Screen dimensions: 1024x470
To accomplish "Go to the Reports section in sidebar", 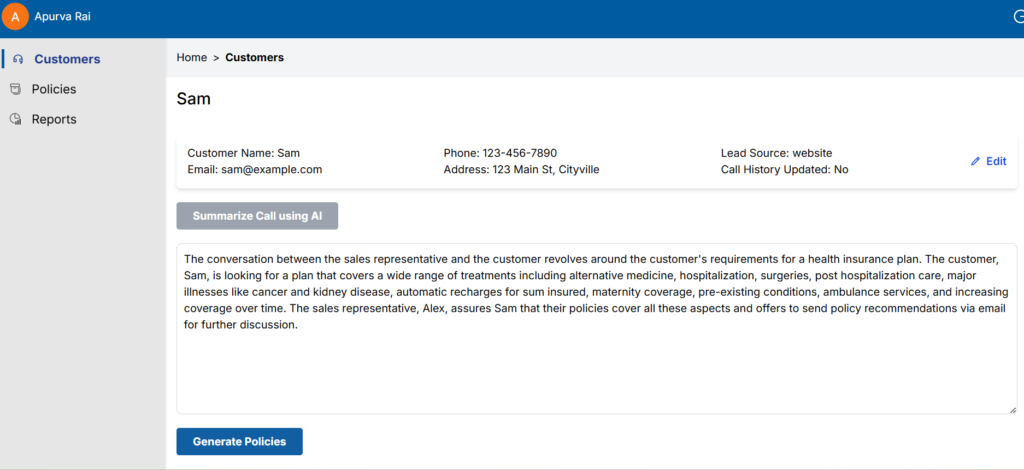I will pos(54,119).
